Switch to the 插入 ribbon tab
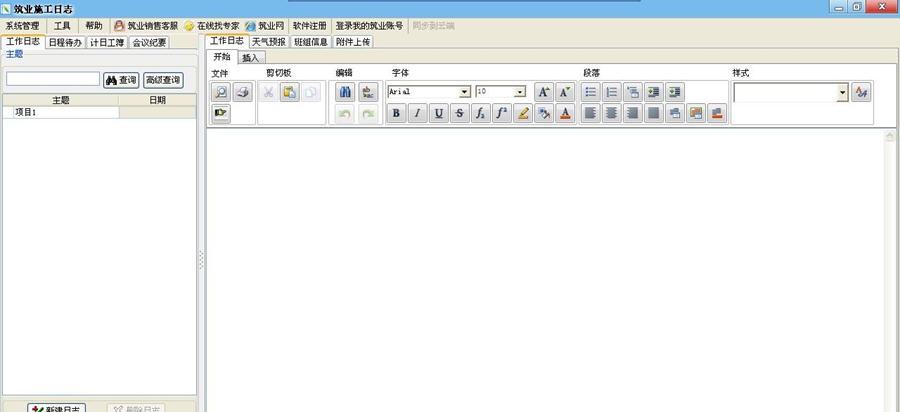Image resolution: width=900 pixels, height=412 pixels. point(251,57)
